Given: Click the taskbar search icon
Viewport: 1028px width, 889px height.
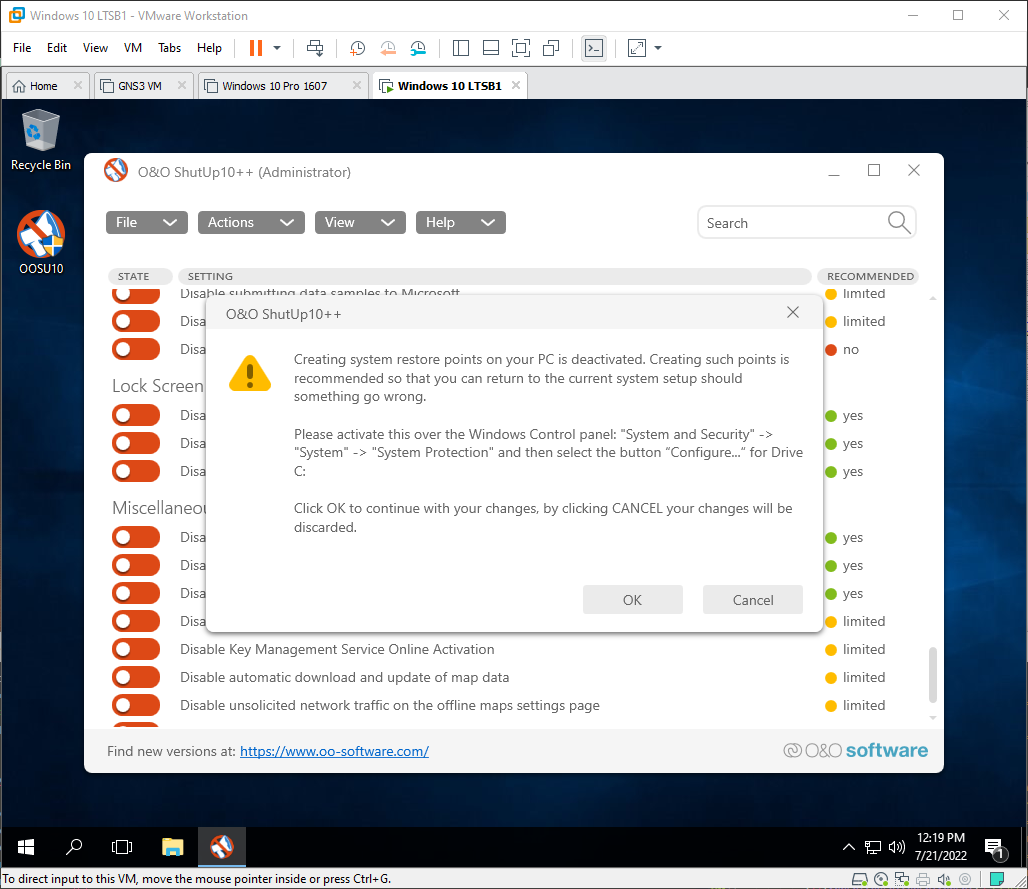Looking at the screenshot, I should (74, 847).
